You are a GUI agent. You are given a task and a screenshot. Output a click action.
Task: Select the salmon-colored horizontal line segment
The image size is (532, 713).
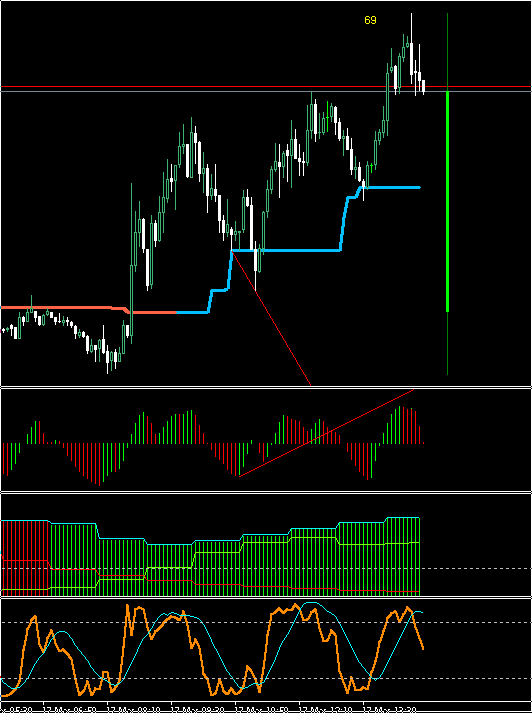tap(68, 308)
